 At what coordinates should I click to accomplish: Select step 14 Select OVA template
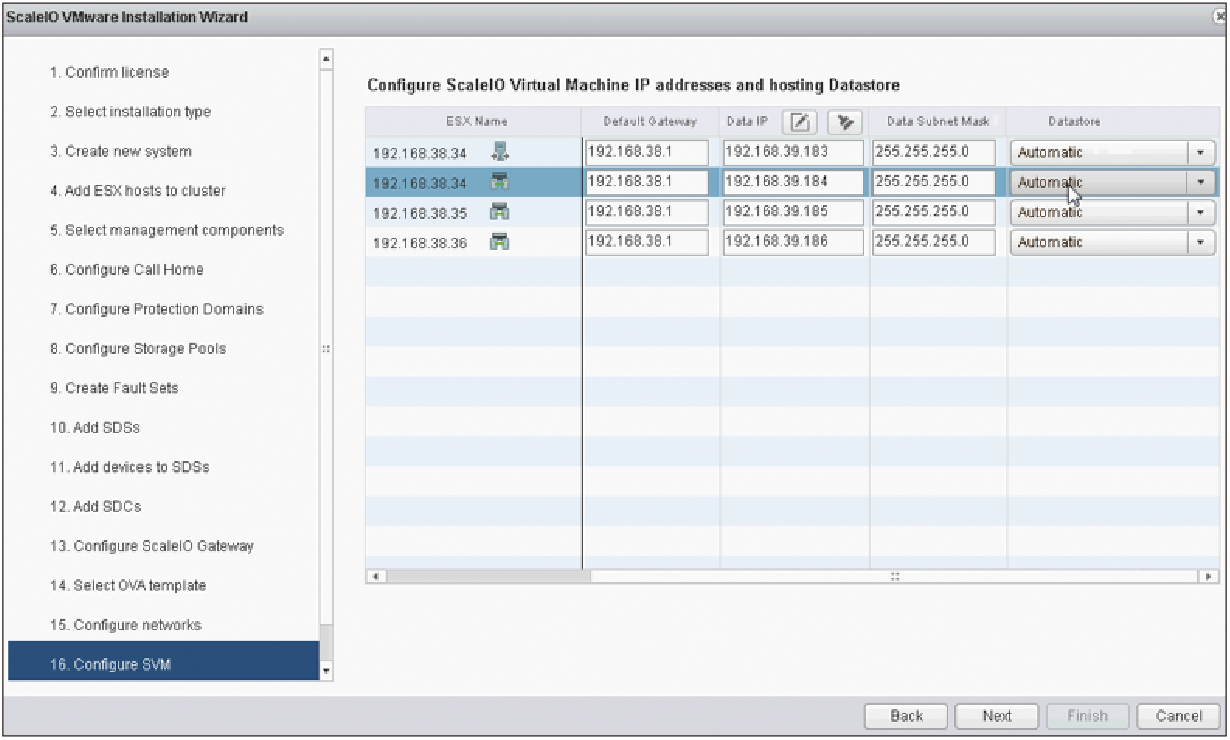pyautogui.click(x=127, y=586)
